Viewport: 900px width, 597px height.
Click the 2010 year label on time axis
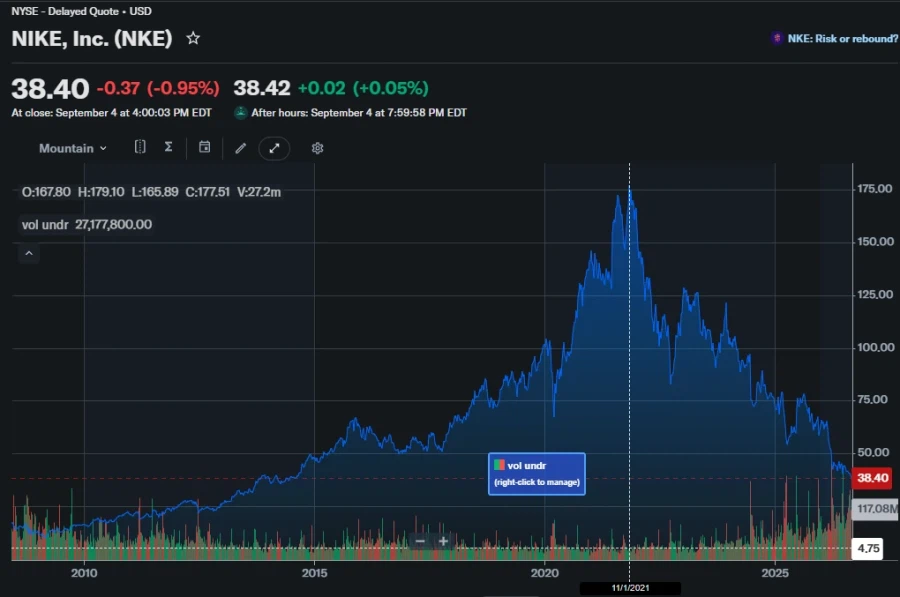click(84, 573)
